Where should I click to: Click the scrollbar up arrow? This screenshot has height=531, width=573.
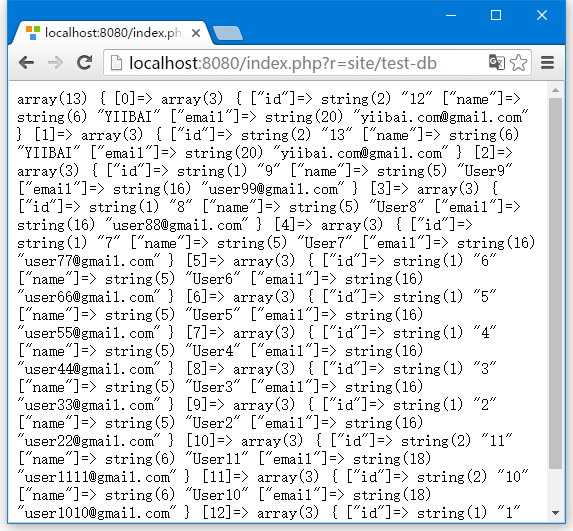tap(555, 90)
